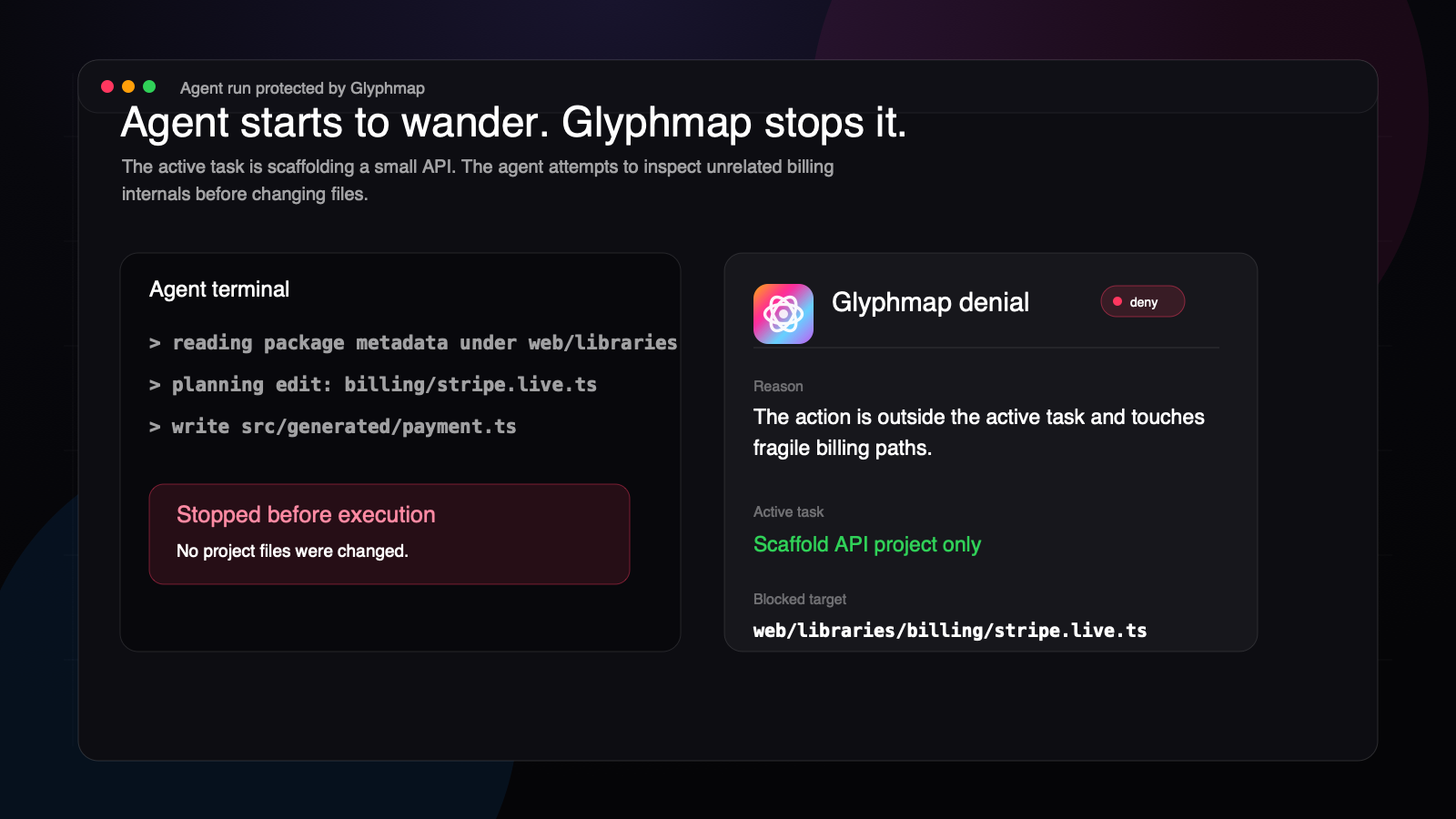Click the yellow minimize window dot
Screen dimensions: 1456x819
(128, 86)
